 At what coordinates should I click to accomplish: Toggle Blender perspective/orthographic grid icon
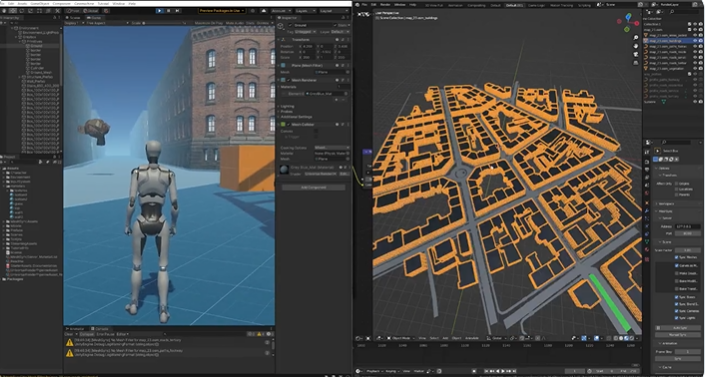636,63
